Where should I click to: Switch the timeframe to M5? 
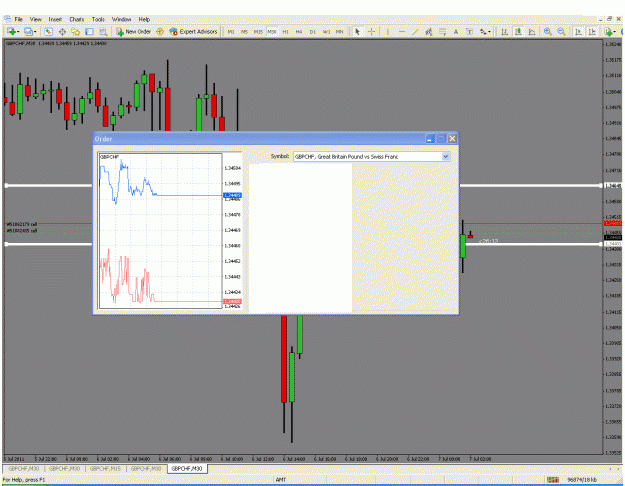click(244, 31)
